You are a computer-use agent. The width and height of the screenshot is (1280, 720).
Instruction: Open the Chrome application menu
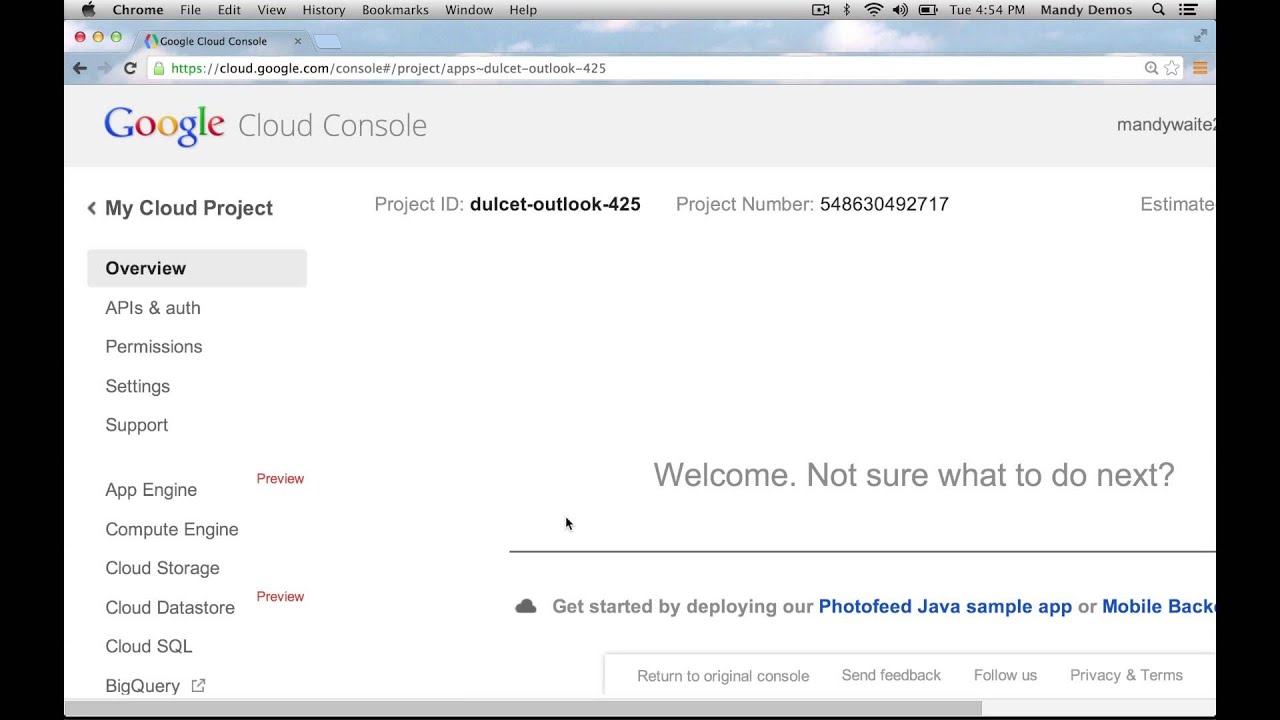pyautogui.click(x=138, y=10)
